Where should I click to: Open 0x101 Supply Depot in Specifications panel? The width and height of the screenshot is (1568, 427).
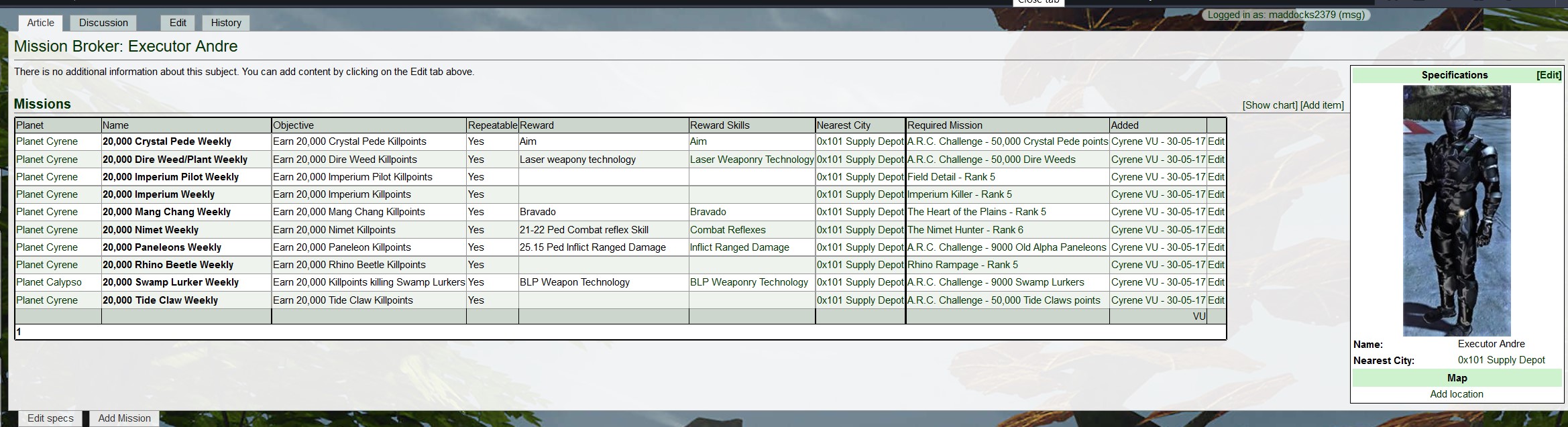point(1502,360)
